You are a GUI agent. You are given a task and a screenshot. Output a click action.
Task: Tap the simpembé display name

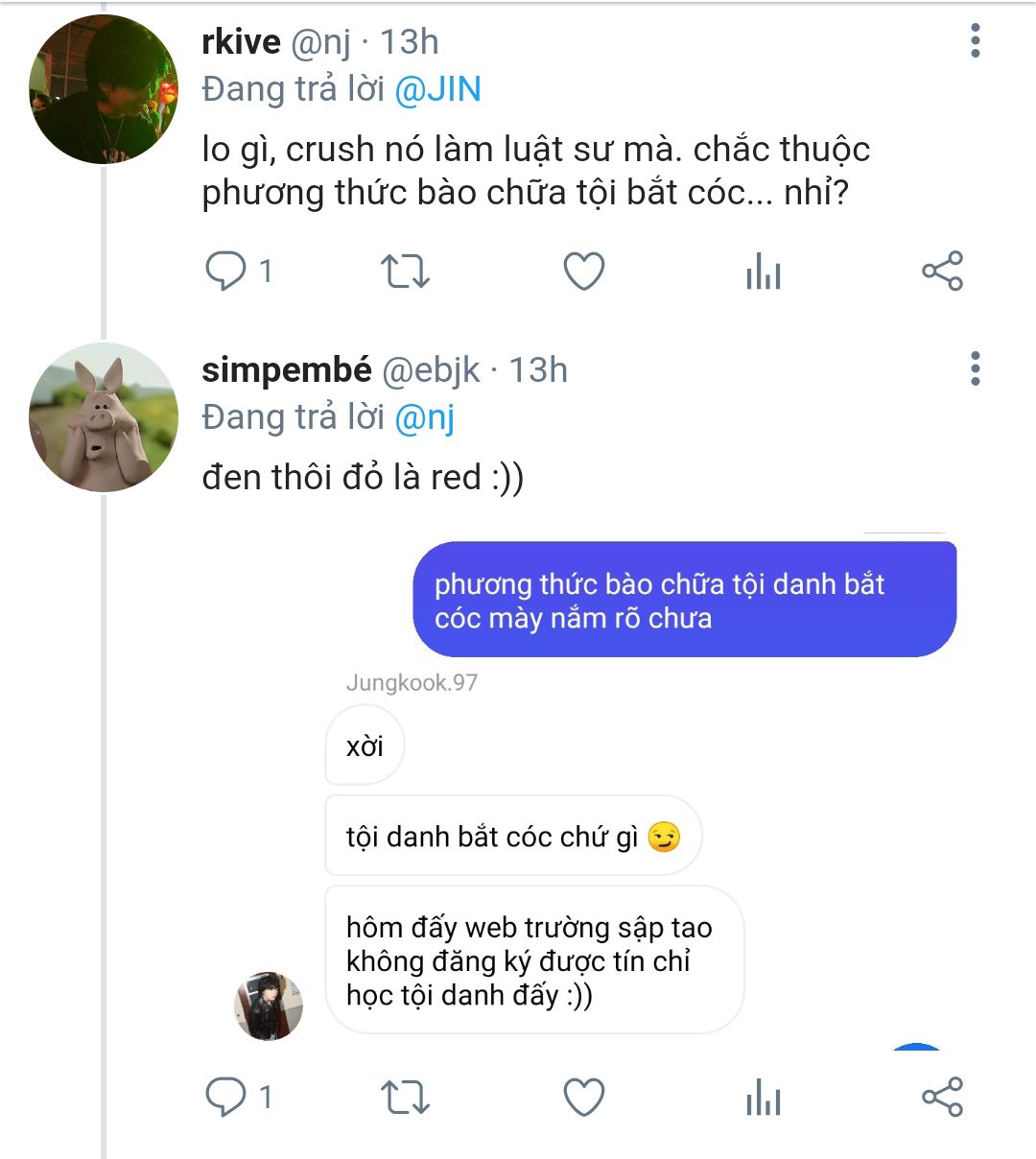(286, 369)
